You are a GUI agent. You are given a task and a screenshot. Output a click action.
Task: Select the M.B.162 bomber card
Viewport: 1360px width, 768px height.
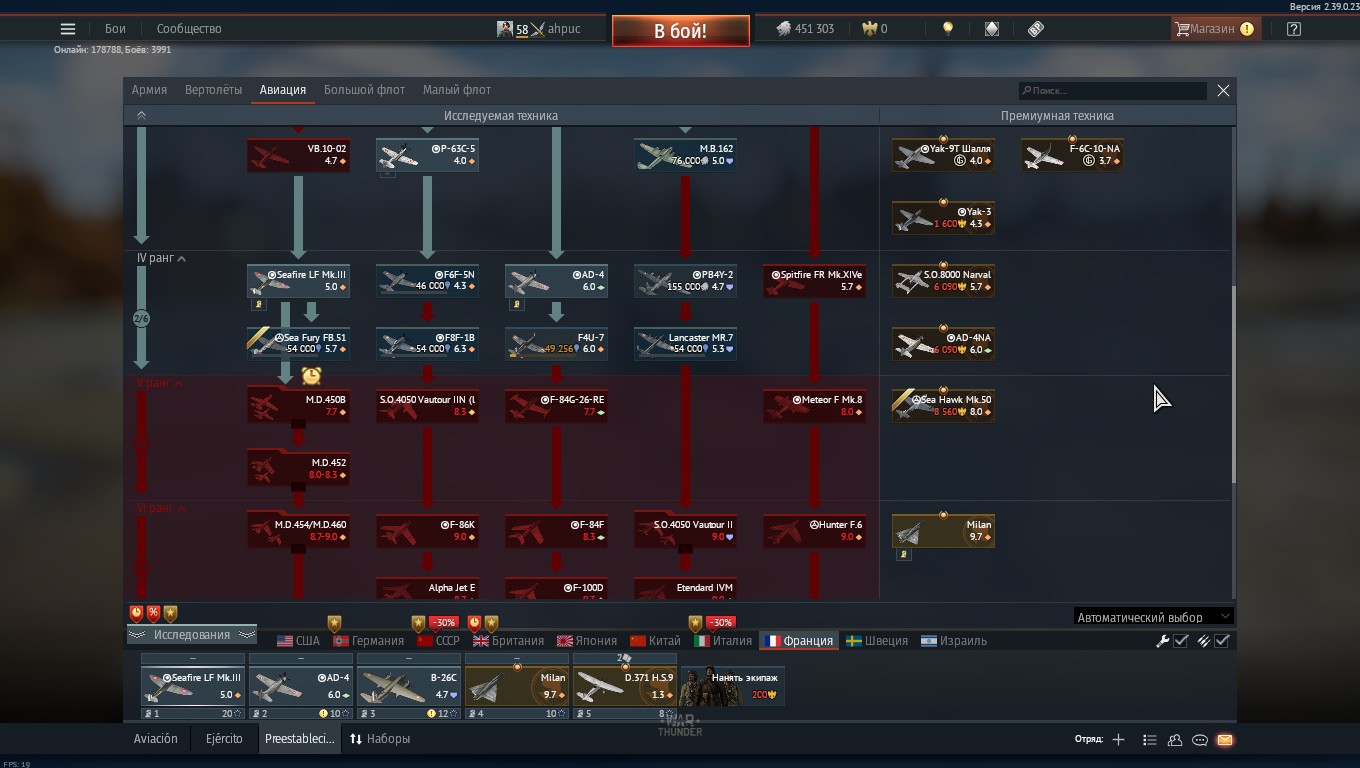(685, 155)
